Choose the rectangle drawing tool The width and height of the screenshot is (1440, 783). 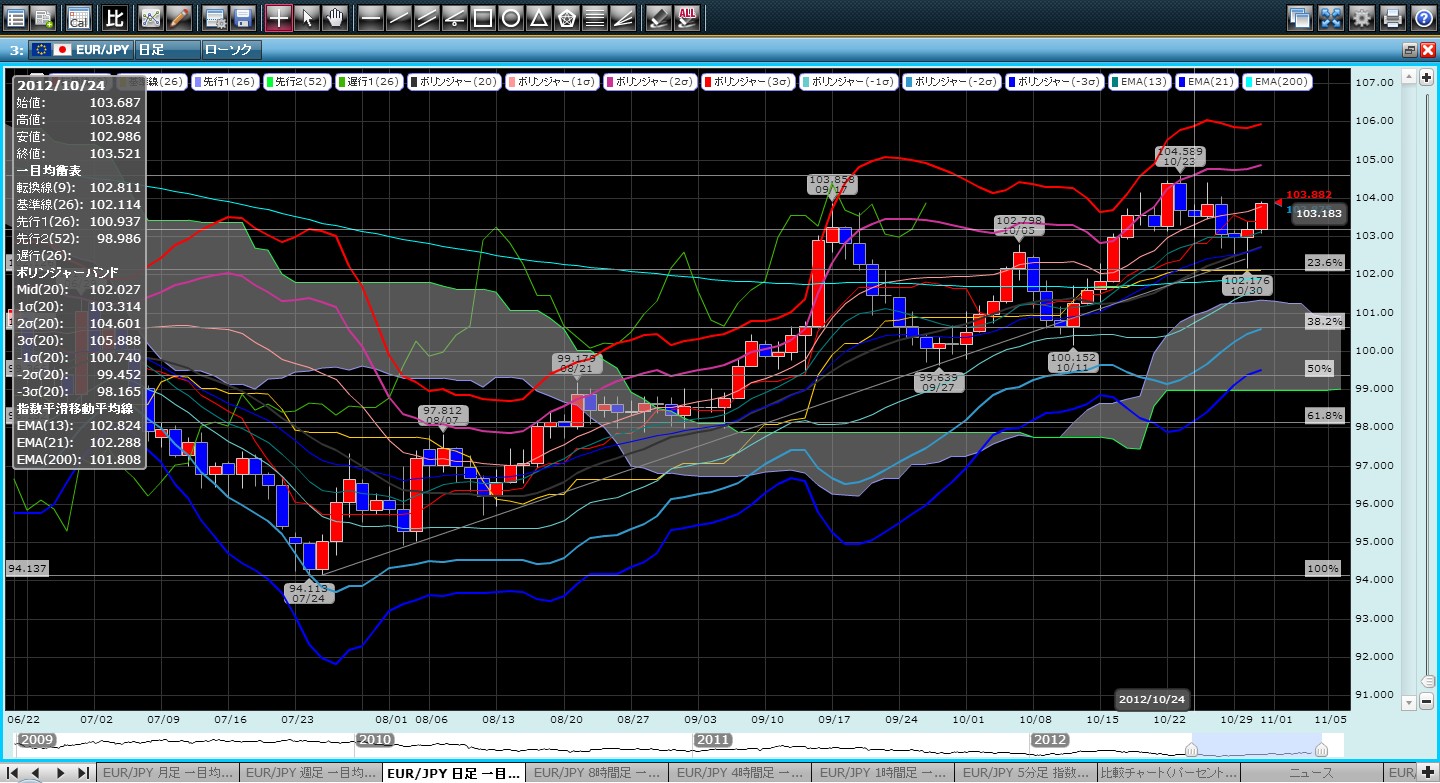coord(482,17)
